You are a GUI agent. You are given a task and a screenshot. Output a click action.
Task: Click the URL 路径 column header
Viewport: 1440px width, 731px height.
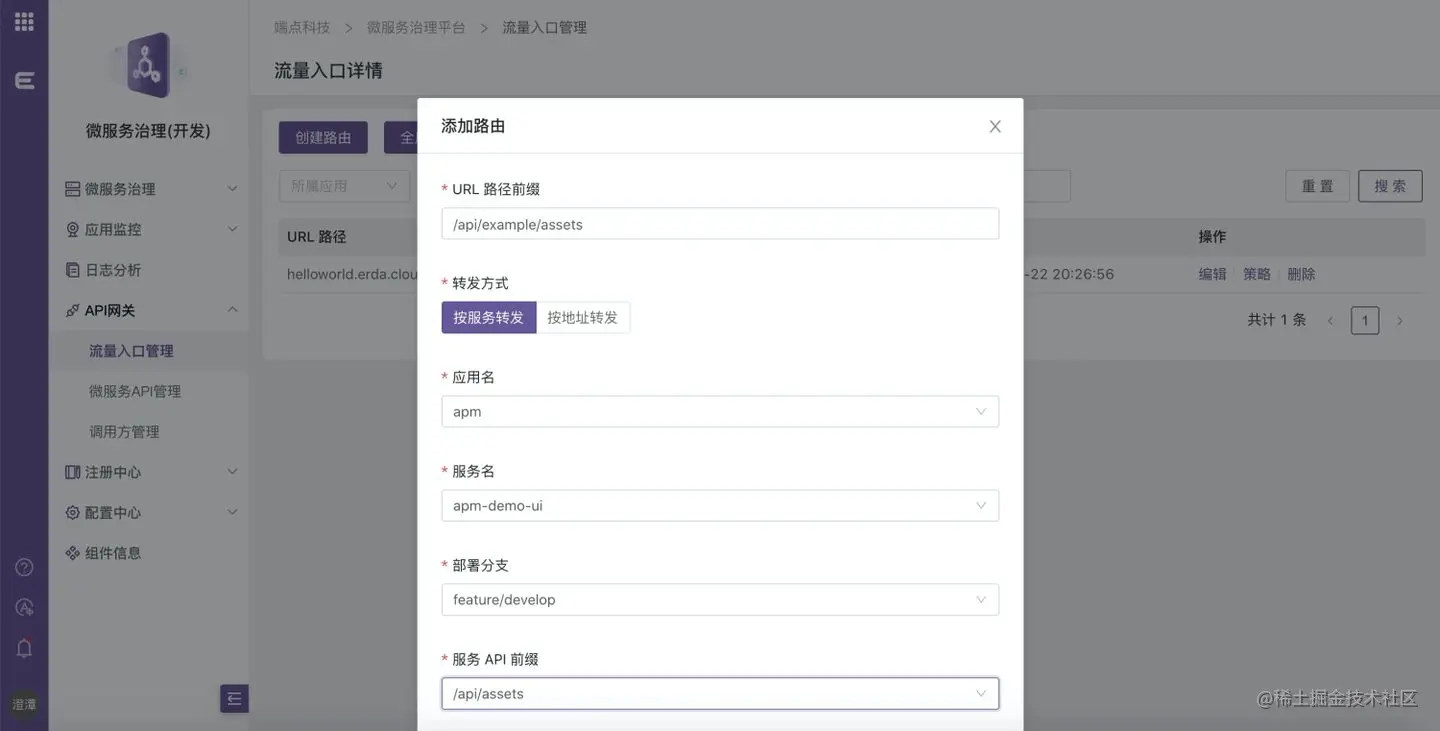[x=316, y=237]
